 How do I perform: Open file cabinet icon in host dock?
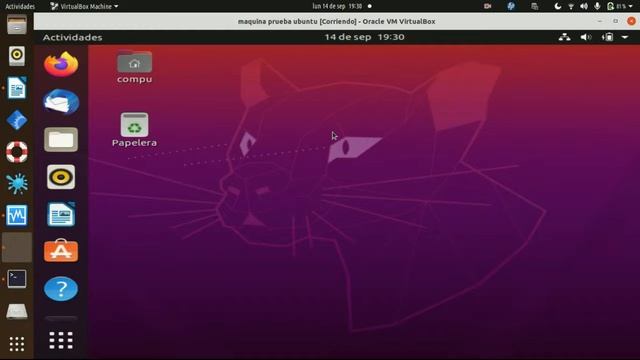17,24
